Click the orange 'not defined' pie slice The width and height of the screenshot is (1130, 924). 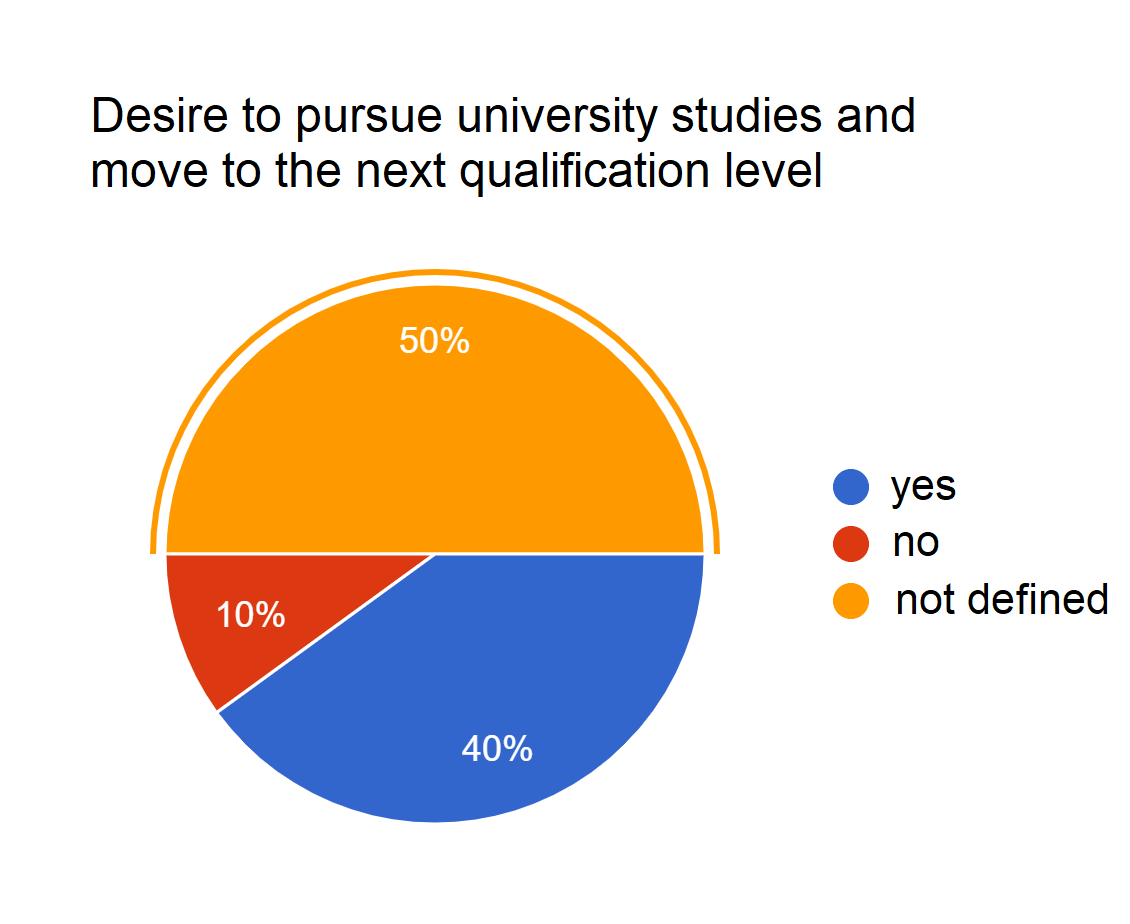[435, 440]
